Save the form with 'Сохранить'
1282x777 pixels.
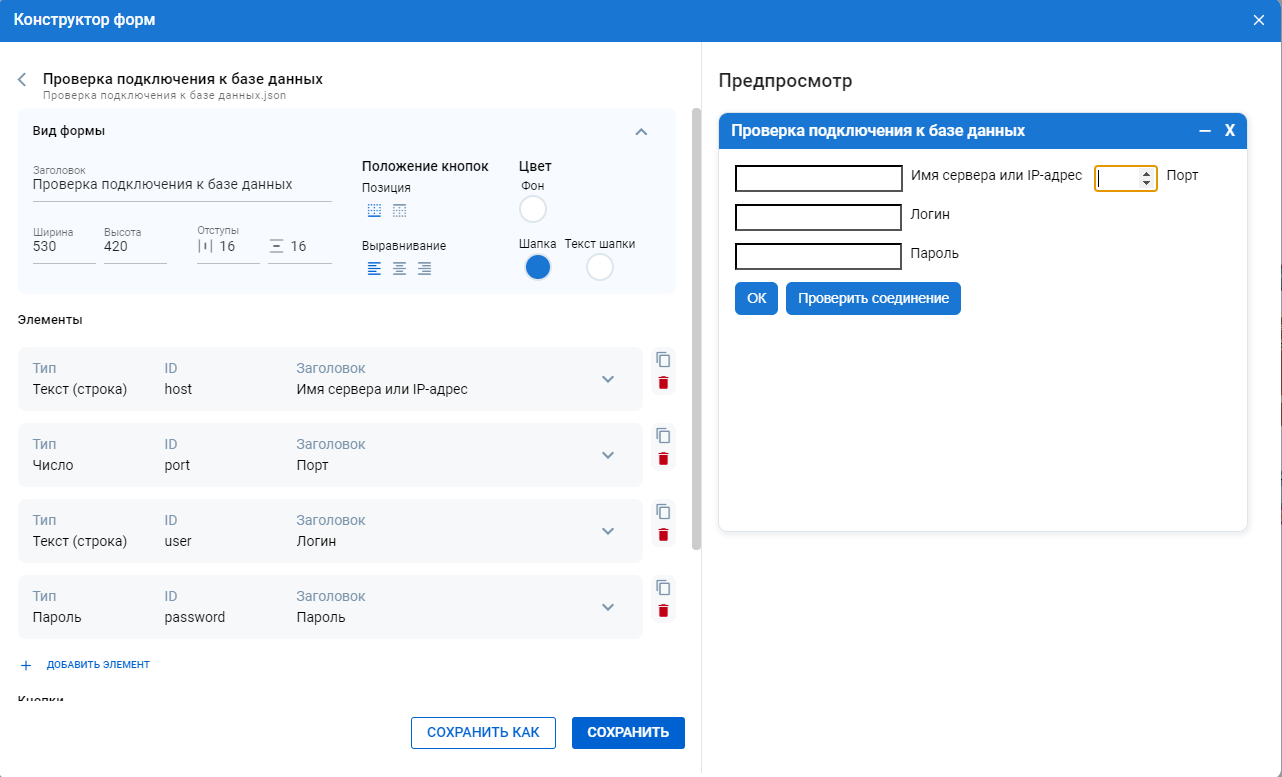628,732
